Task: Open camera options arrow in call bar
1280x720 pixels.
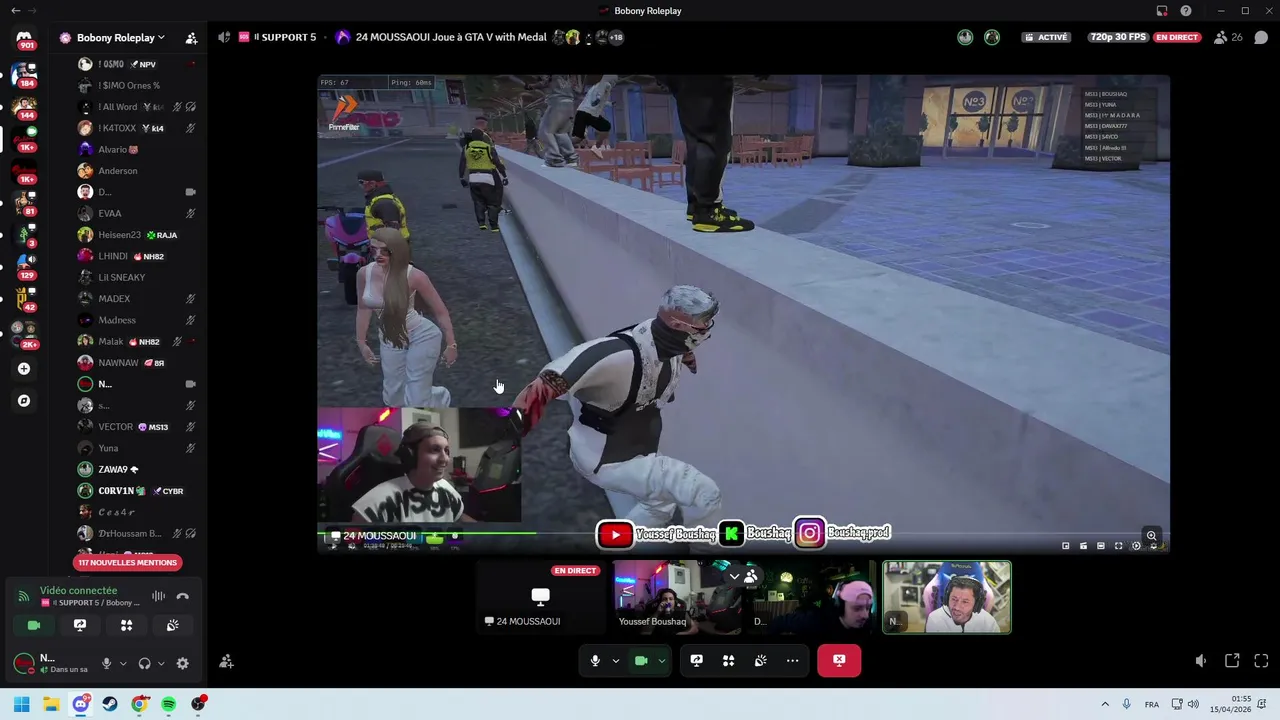Action: 661,660
